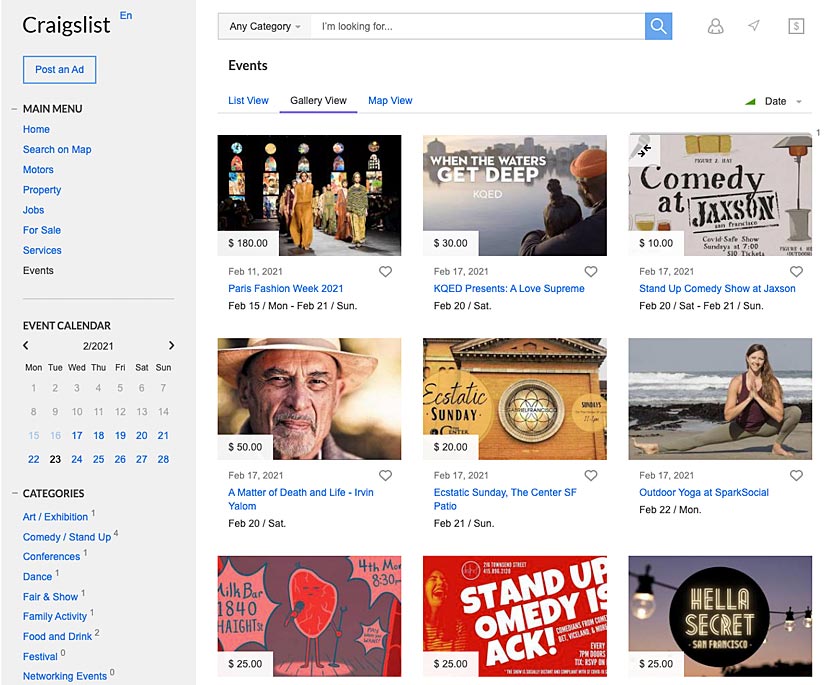Image resolution: width=825 pixels, height=685 pixels.
Task: Filter by Dance category
Action: coord(37,577)
